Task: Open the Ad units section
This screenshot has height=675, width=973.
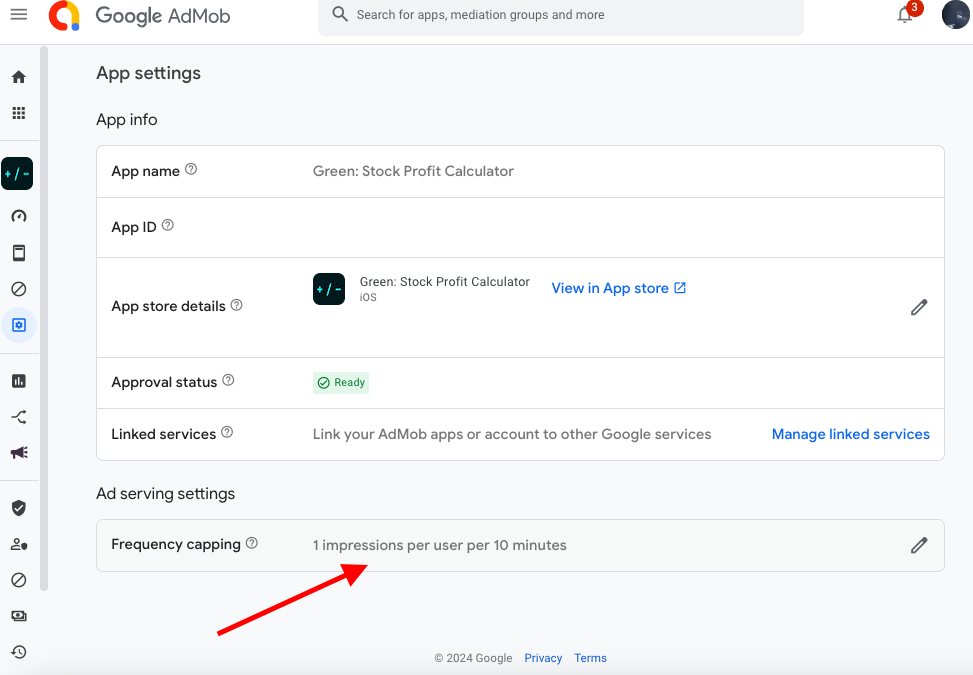Action: (x=18, y=252)
